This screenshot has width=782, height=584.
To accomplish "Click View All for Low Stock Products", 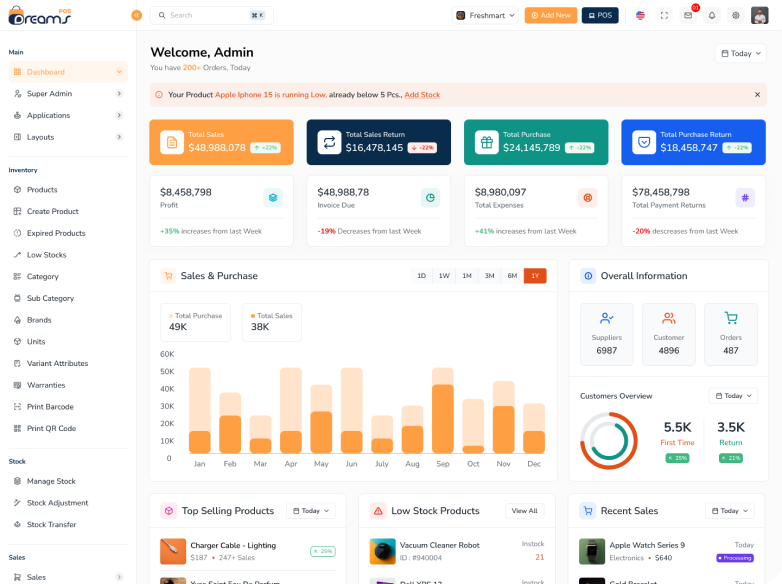I will click(x=525, y=511).
